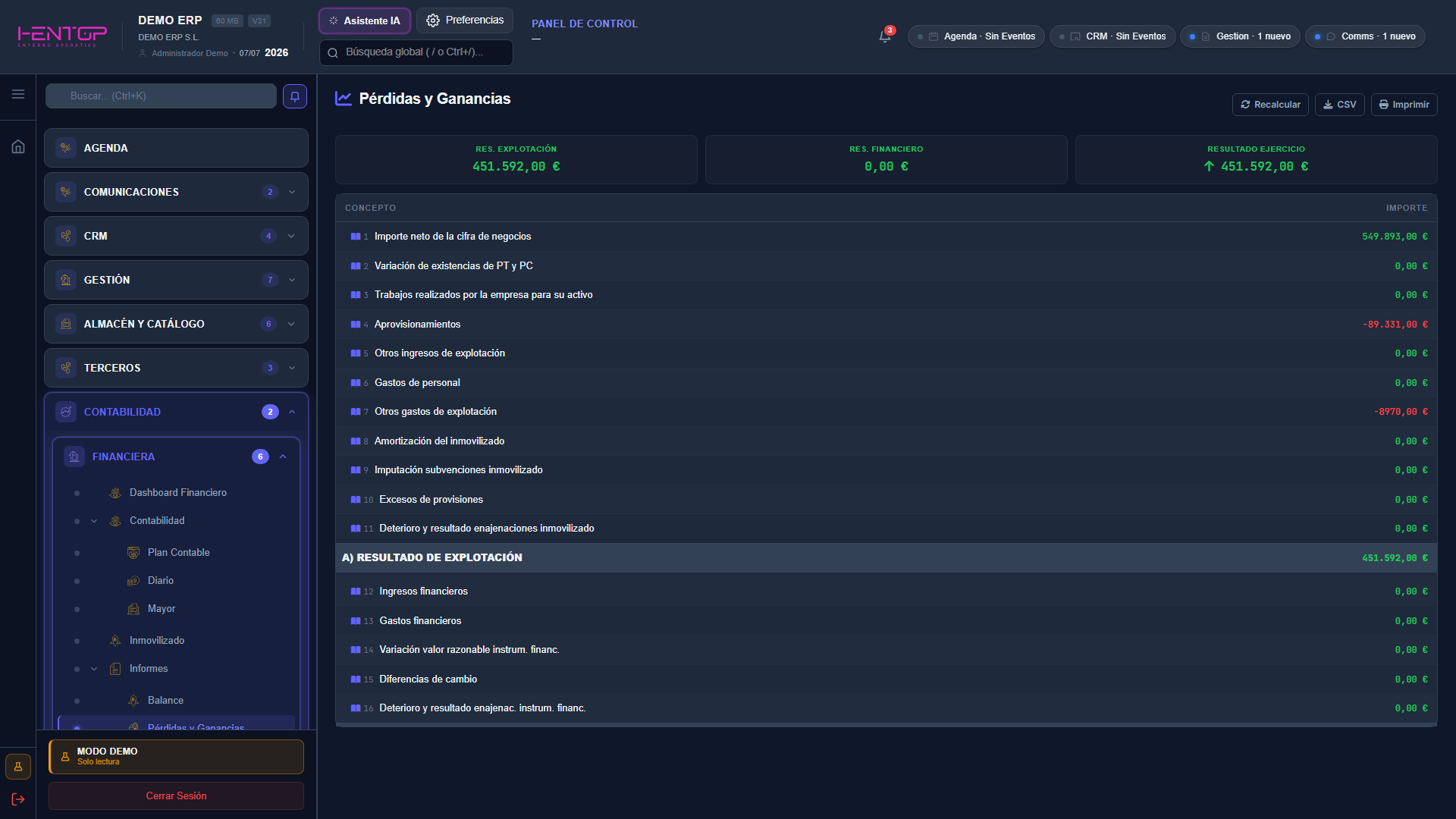Click the Res. Explotación summary card
This screenshot has width=1456, height=819.
pos(516,159)
